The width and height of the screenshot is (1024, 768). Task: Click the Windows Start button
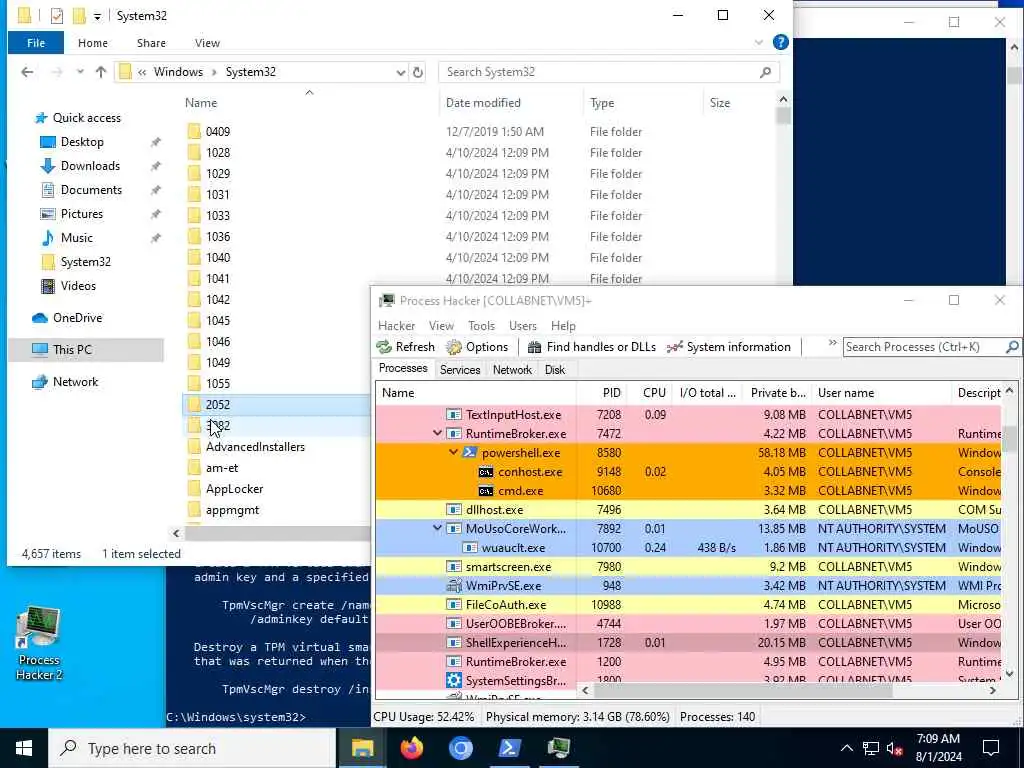click(24, 748)
